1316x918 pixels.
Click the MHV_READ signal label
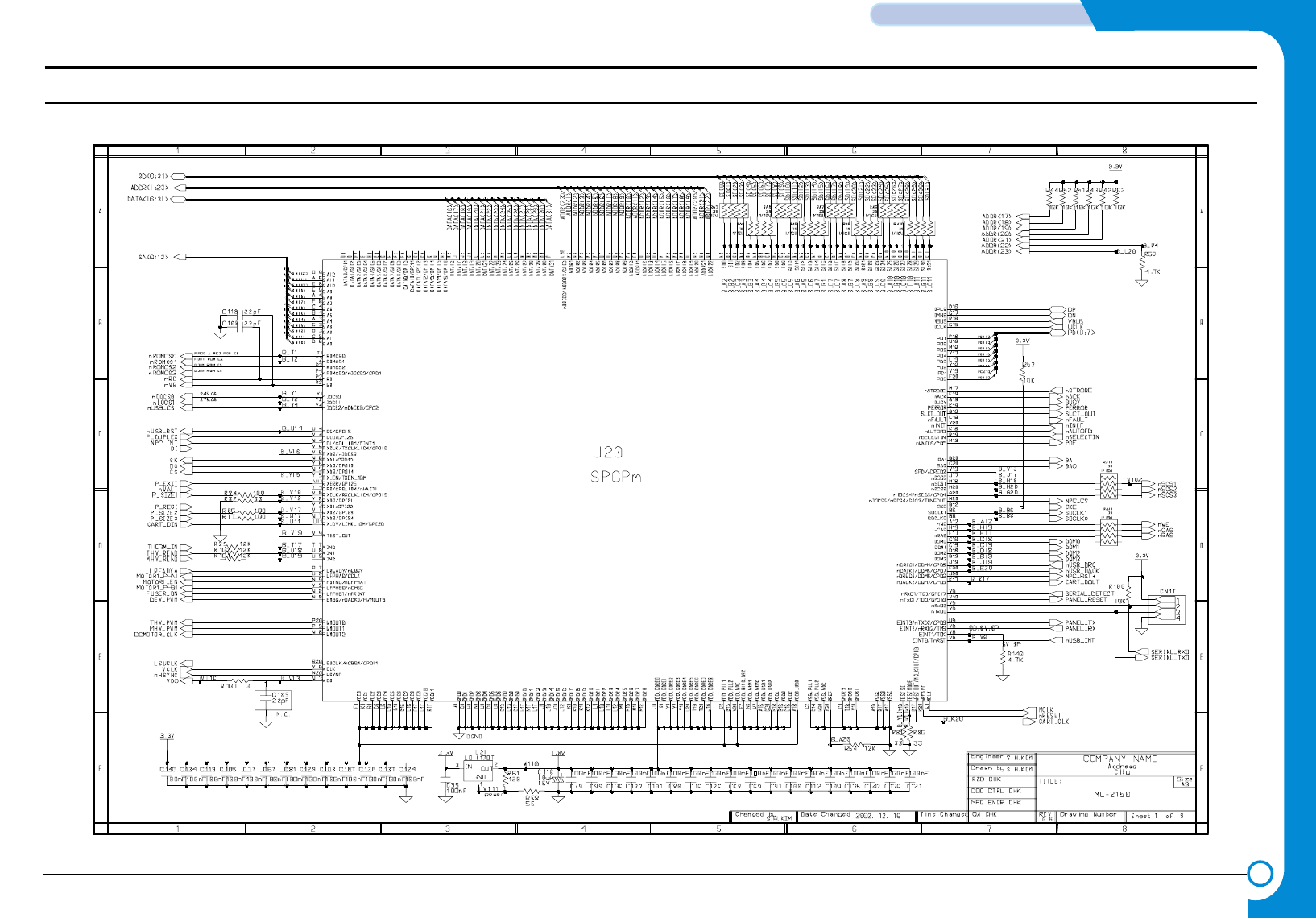click(x=163, y=559)
